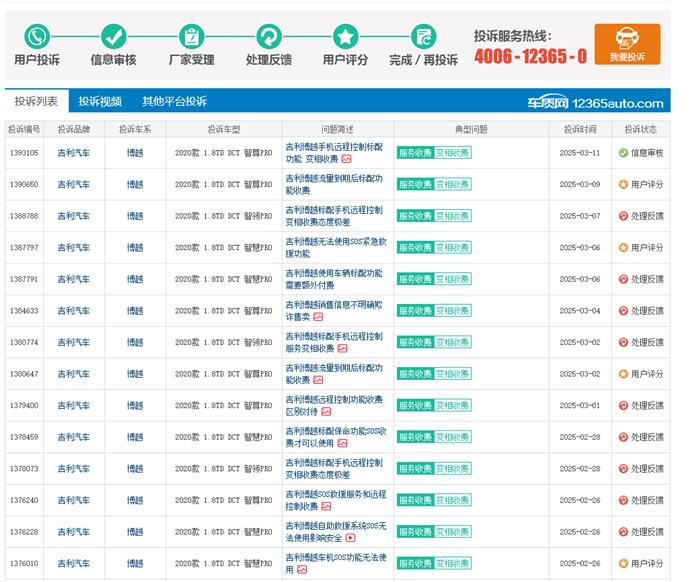The height and width of the screenshot is (582, 700).
Task: Click red 处理反馈 status icon for 1388788
Action: [x=623, y=216]
